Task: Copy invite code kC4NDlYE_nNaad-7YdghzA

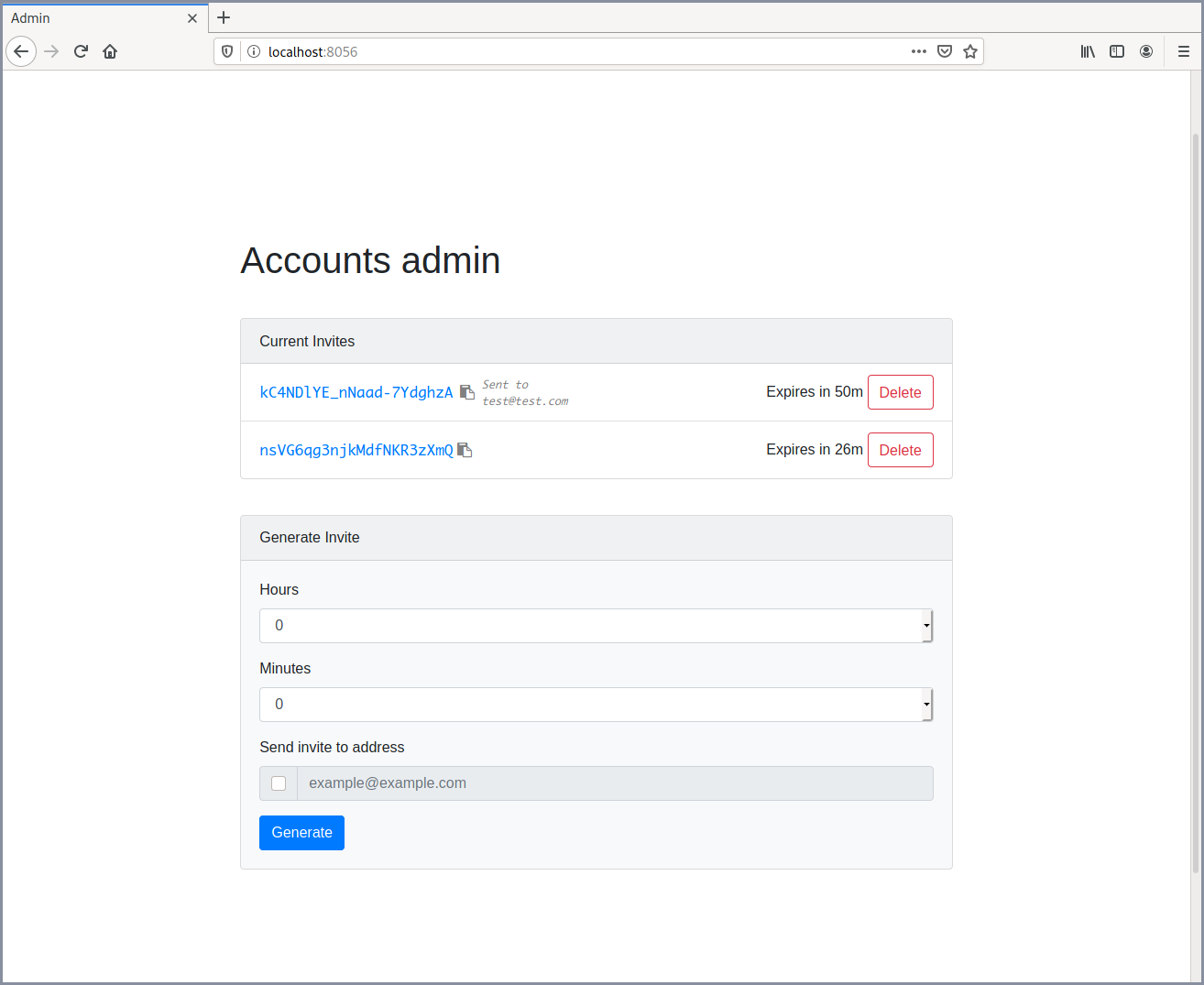Action: (x=466, y=391)
